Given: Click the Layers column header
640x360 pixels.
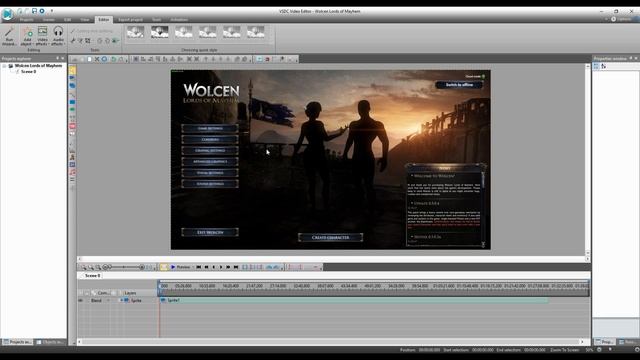Looking at the screenshot, I should click(x=131, y=293).
